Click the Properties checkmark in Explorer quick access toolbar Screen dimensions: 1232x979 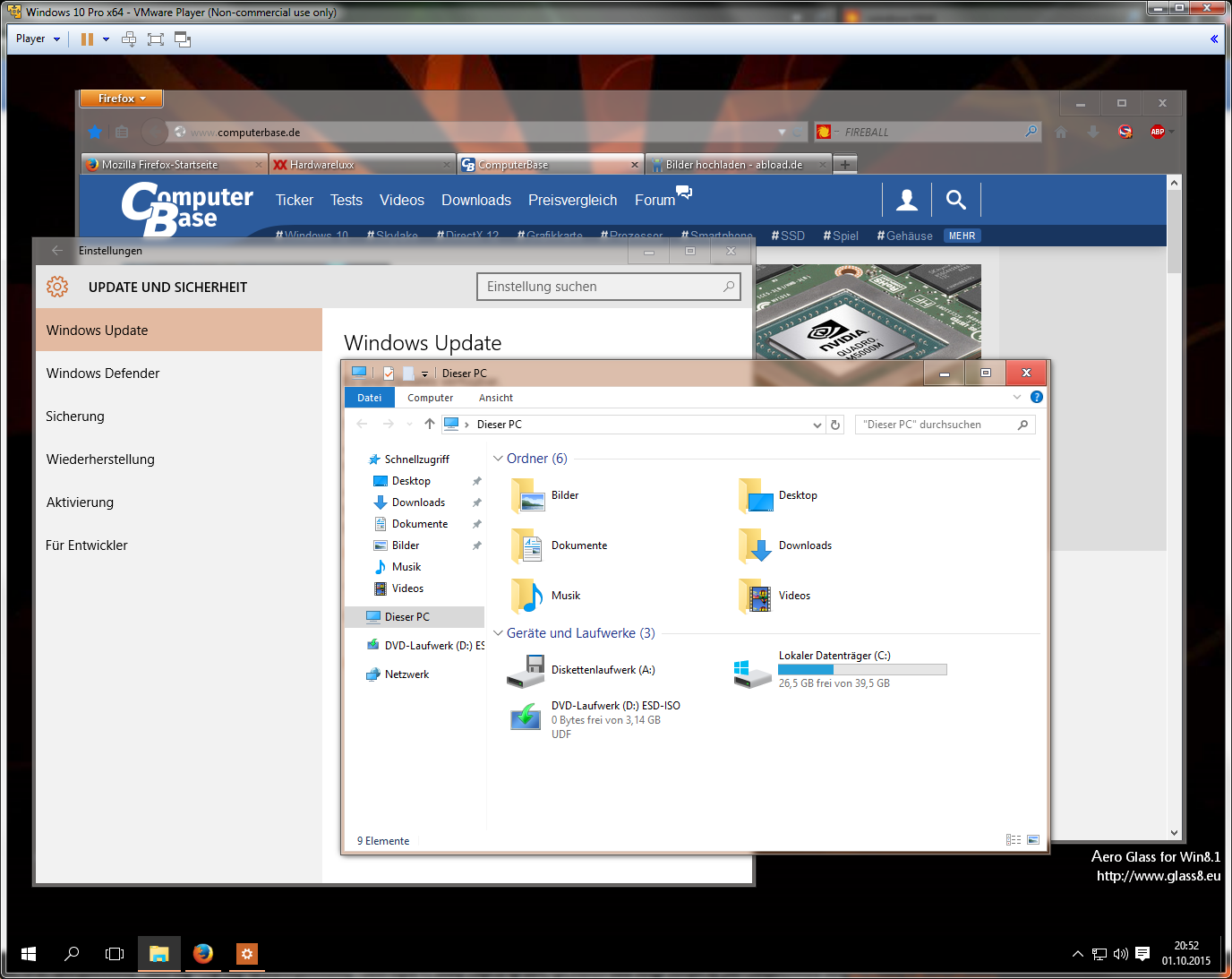click(389, 374)
